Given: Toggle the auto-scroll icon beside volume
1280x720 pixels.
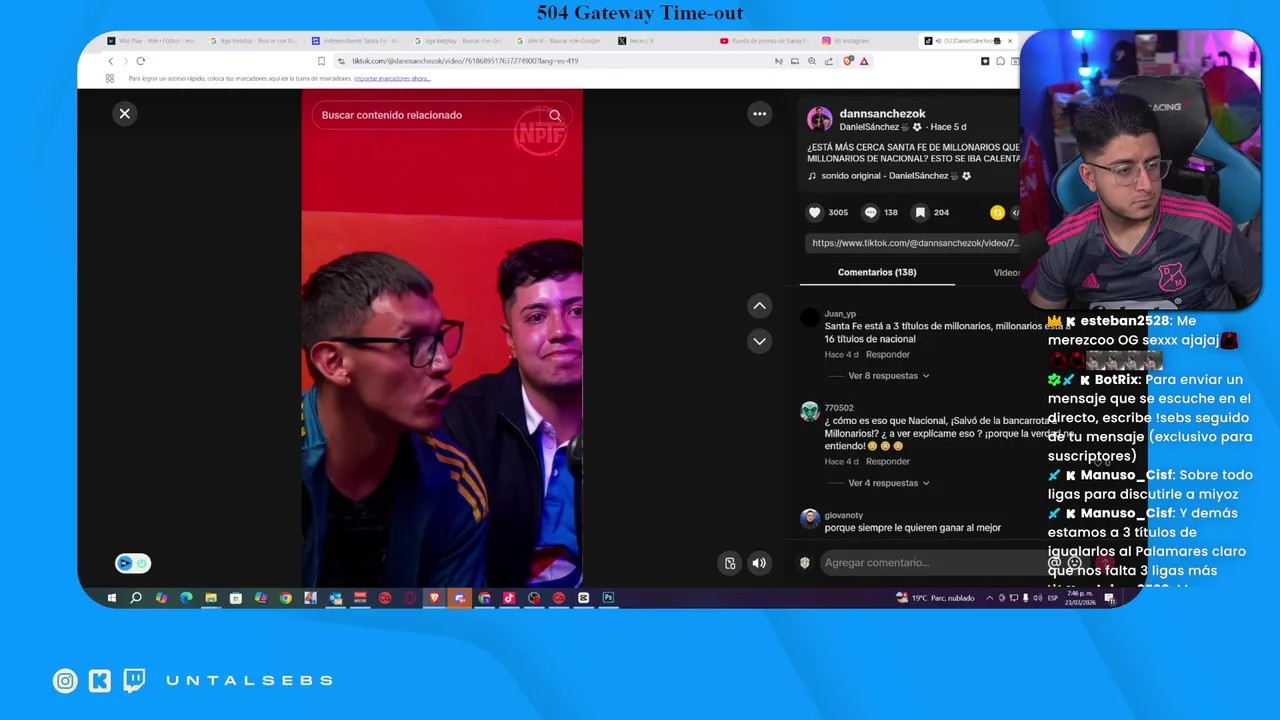Looking at the screenshot, I should click(730, 563).
